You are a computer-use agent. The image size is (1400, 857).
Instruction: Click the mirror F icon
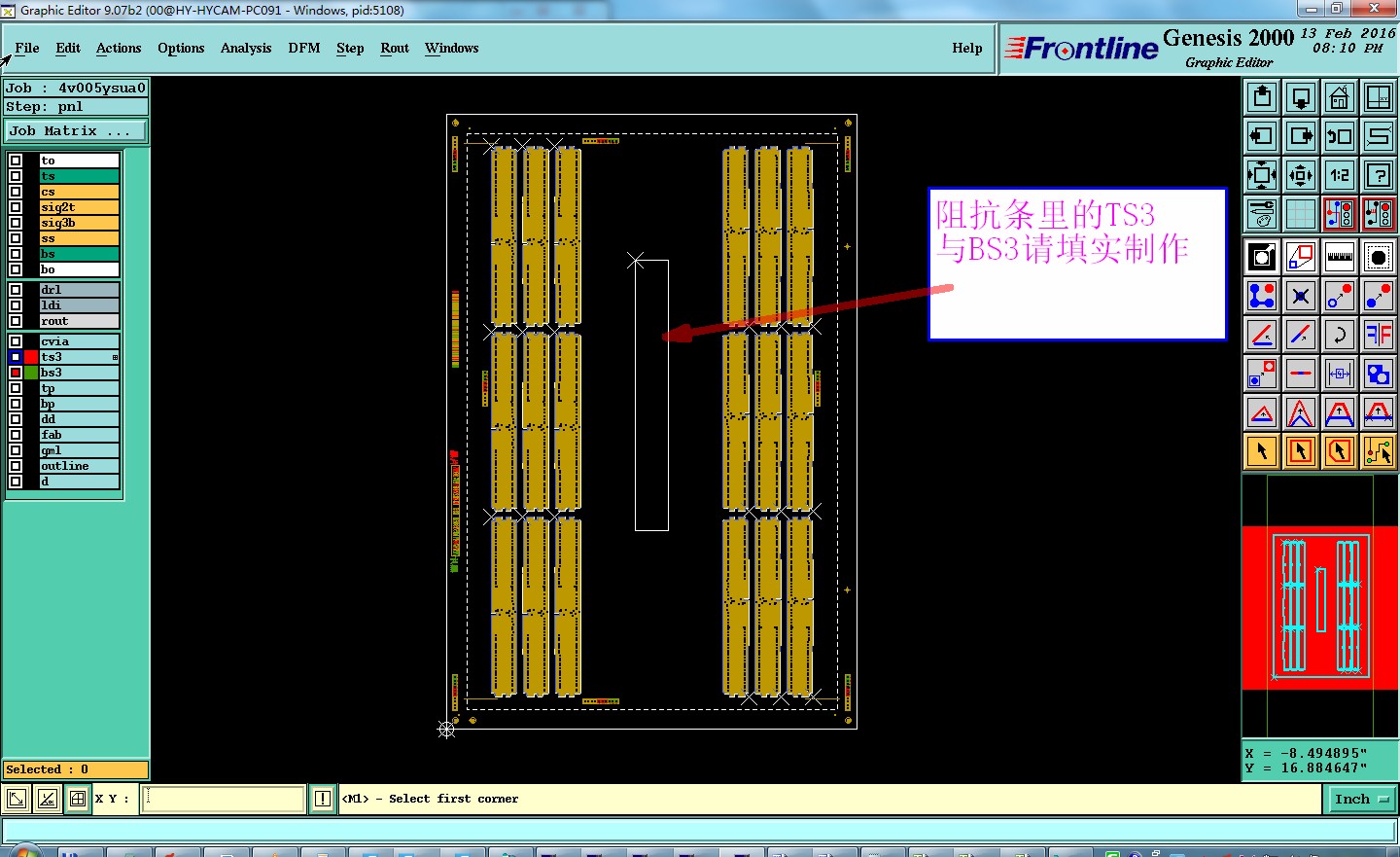click(1379, 335)
